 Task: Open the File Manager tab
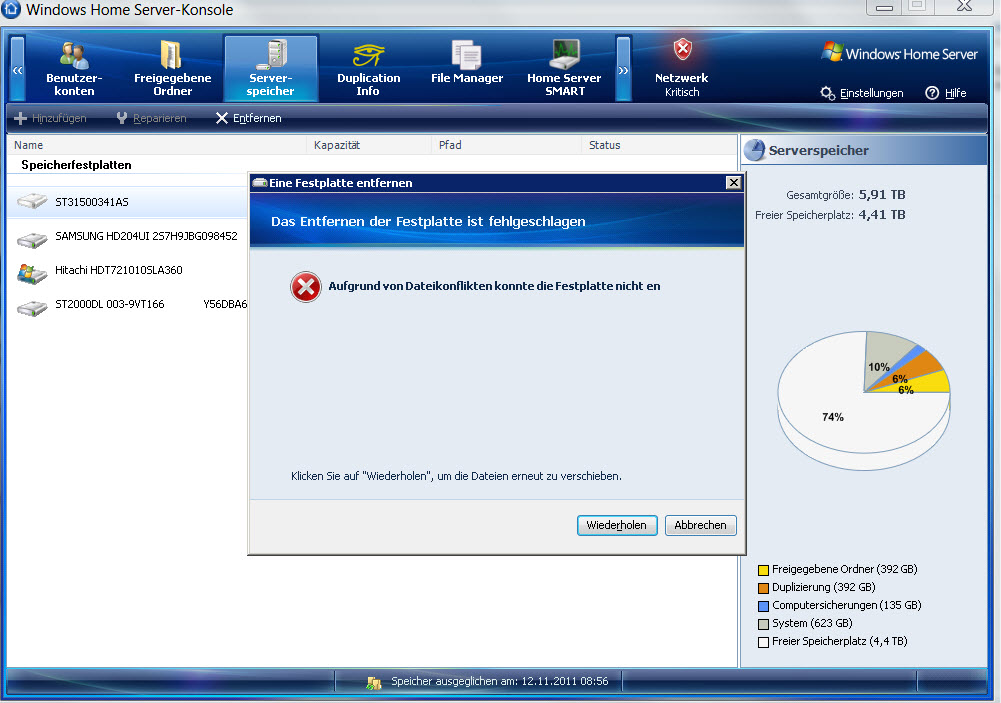click(x=467, y=68)
